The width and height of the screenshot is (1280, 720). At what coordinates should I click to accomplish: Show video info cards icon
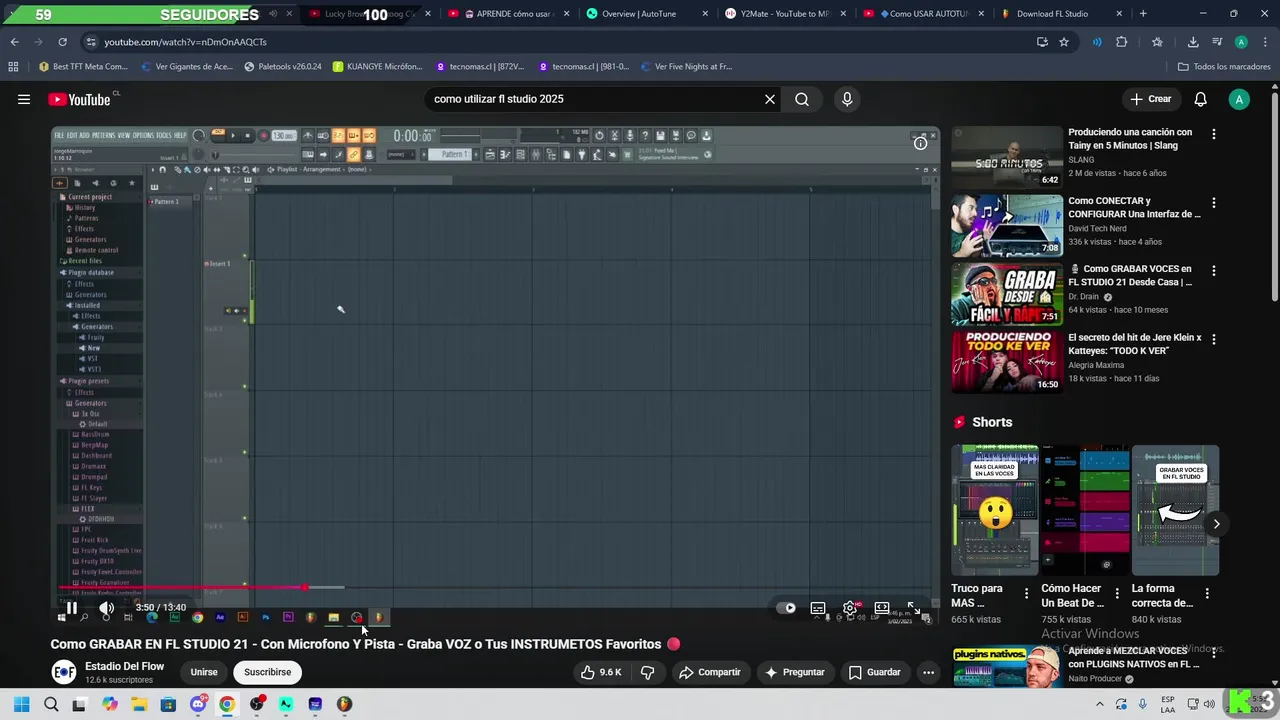pos(920,143)
